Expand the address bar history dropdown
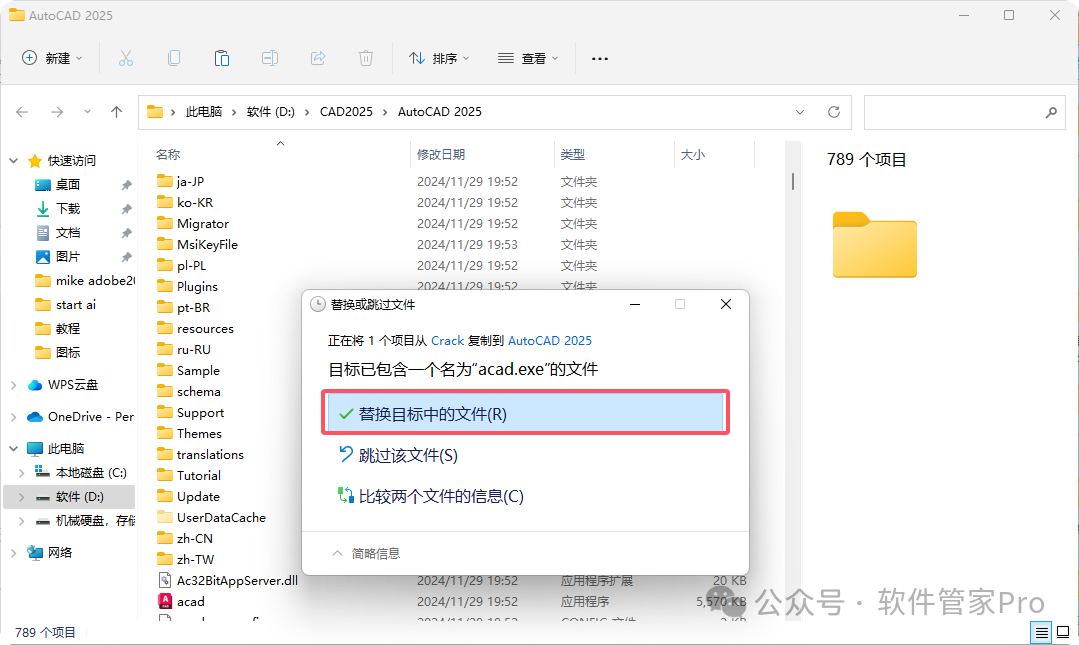Viewport: 1079px width, 645px height. pos(800,112)
